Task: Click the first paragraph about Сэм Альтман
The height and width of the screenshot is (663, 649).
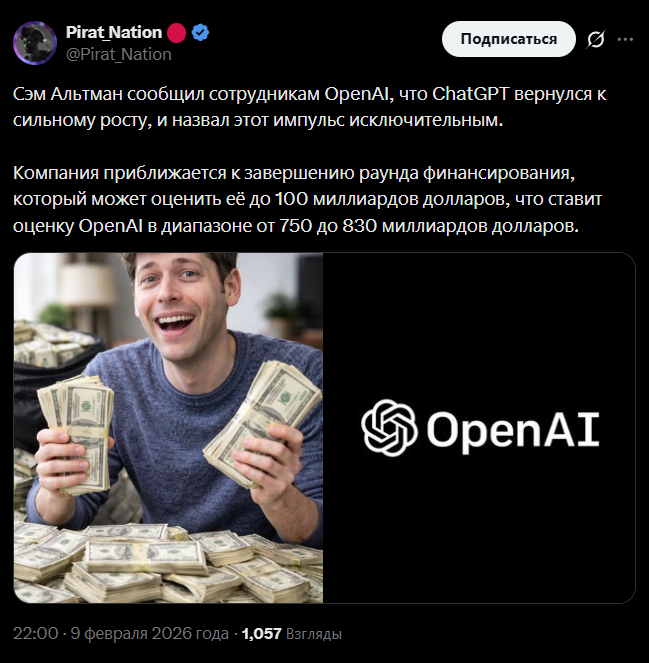Action: tap(309, 107)
